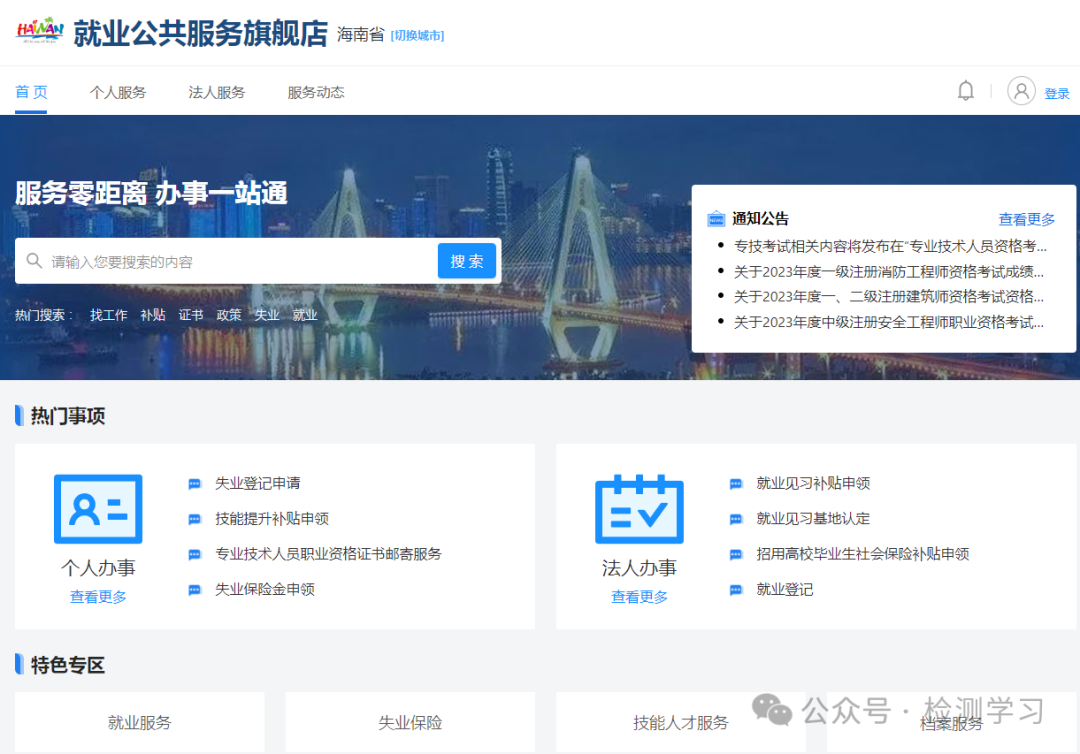Click the user avatar icon near 登录
This screenshot has height=754, width=1080.
click(1021, 90)
